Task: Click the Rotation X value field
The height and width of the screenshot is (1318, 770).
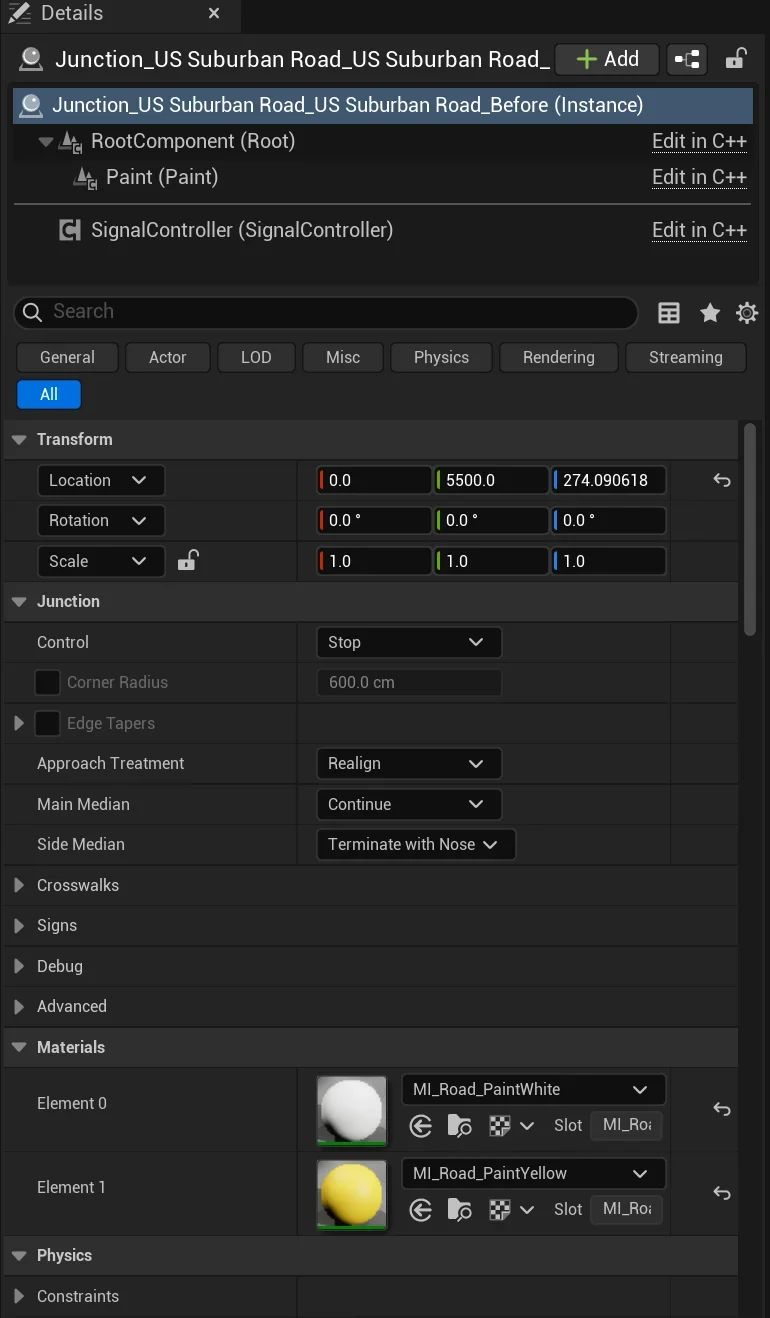Action: [374, 520]
